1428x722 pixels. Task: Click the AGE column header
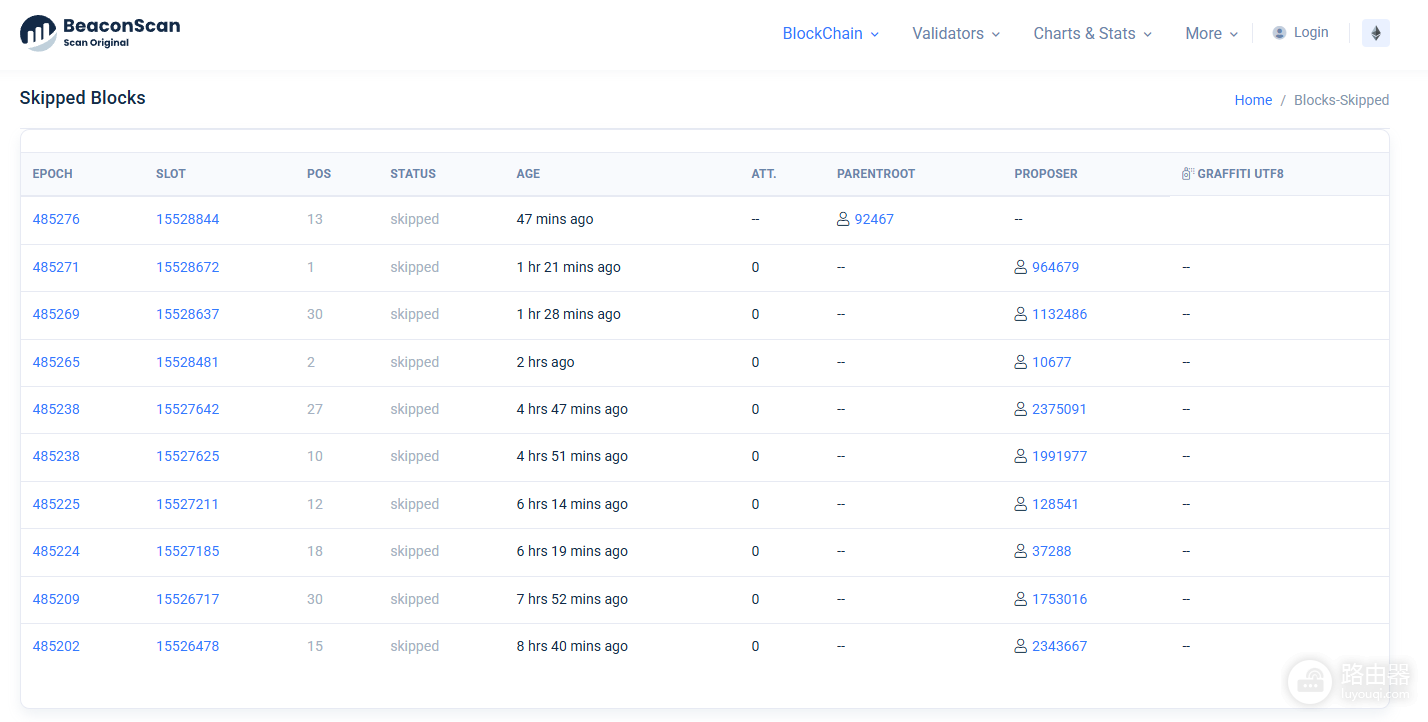528,174
